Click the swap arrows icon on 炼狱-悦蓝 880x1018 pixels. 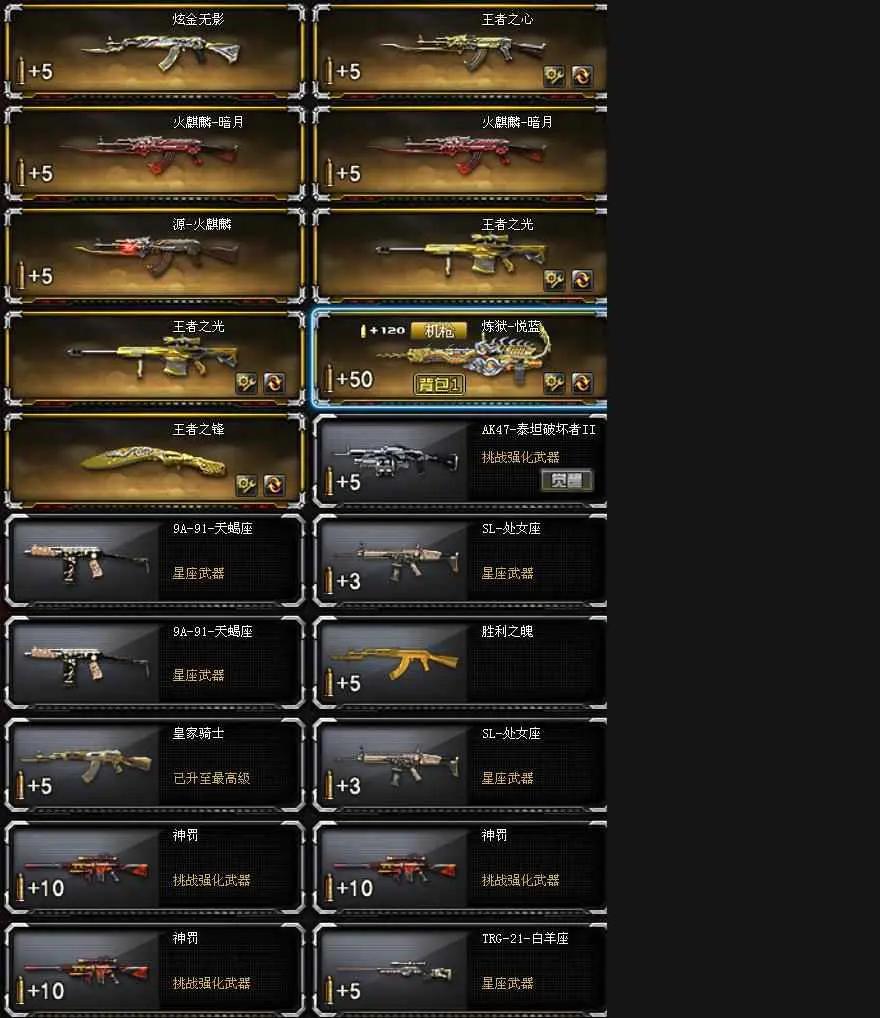click(x=582, y=382)
